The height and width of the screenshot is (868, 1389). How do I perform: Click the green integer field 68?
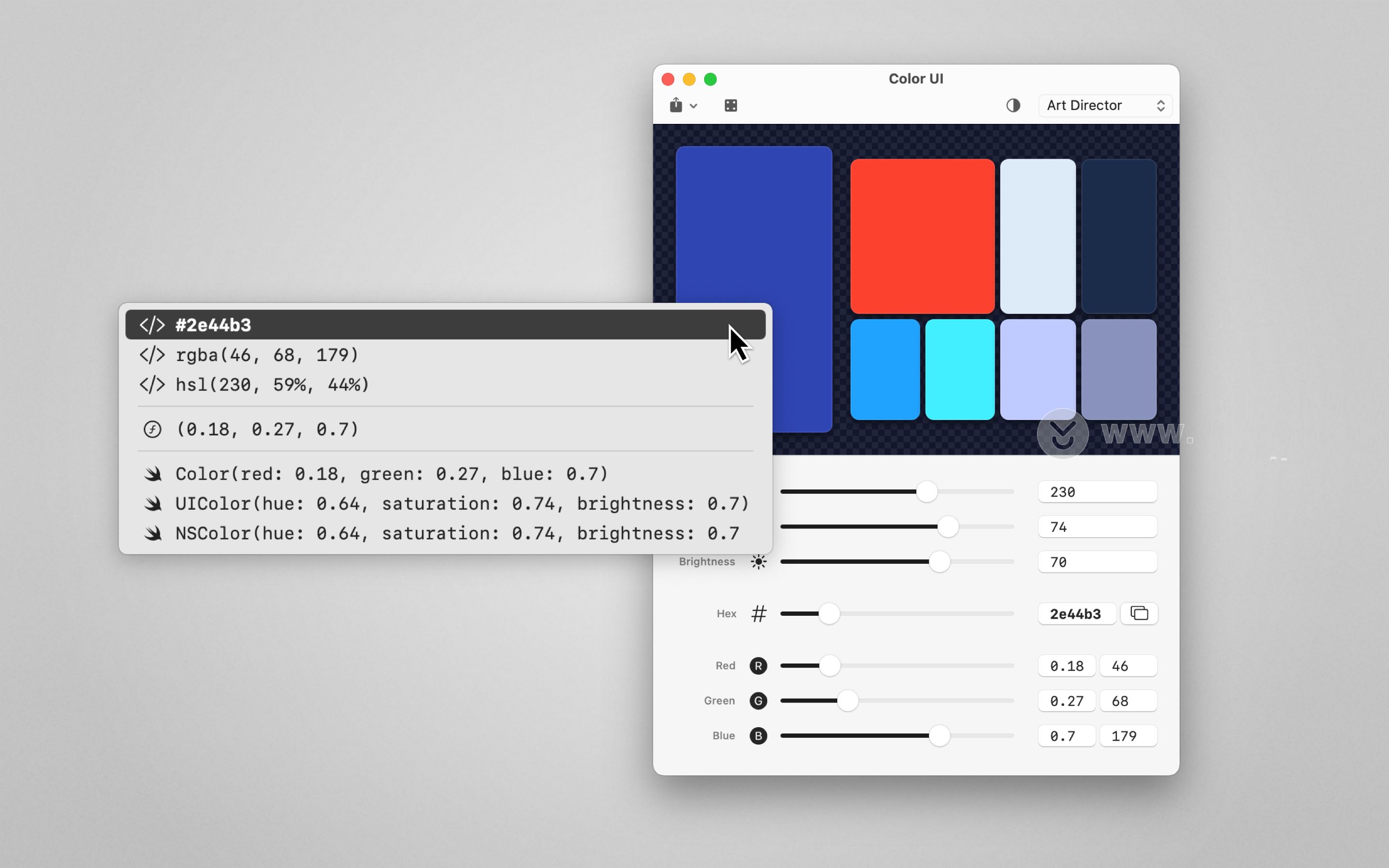(1129, 701)
